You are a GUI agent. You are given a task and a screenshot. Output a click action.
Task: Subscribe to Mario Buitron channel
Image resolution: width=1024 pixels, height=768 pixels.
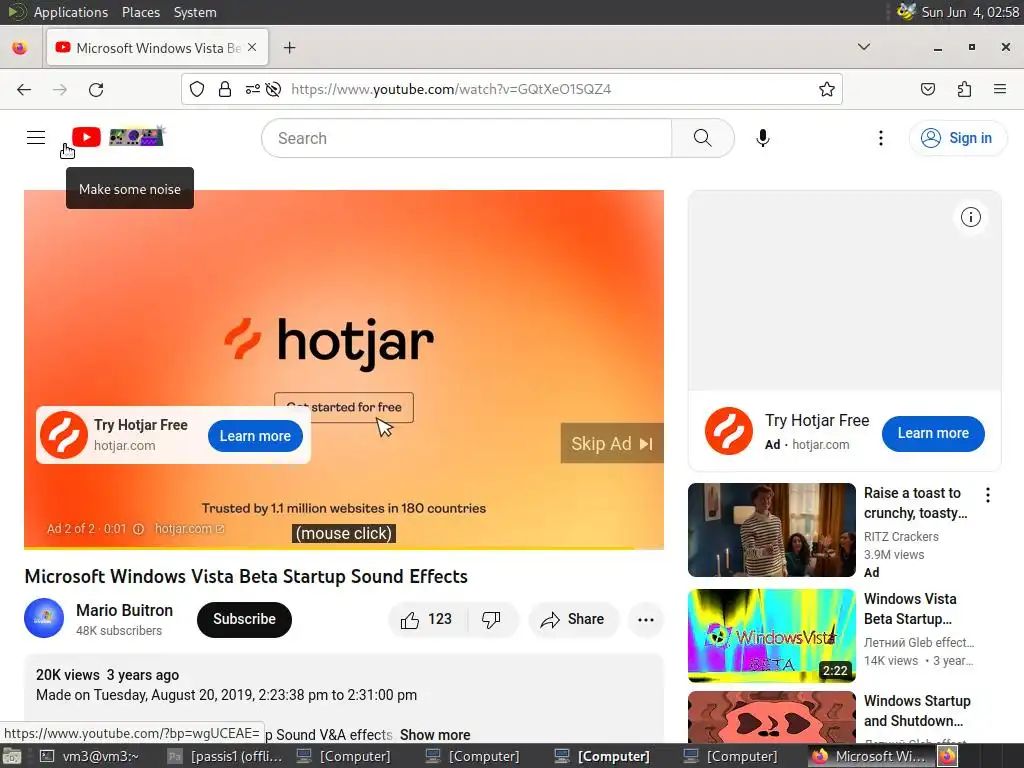(x=244, y=619)
